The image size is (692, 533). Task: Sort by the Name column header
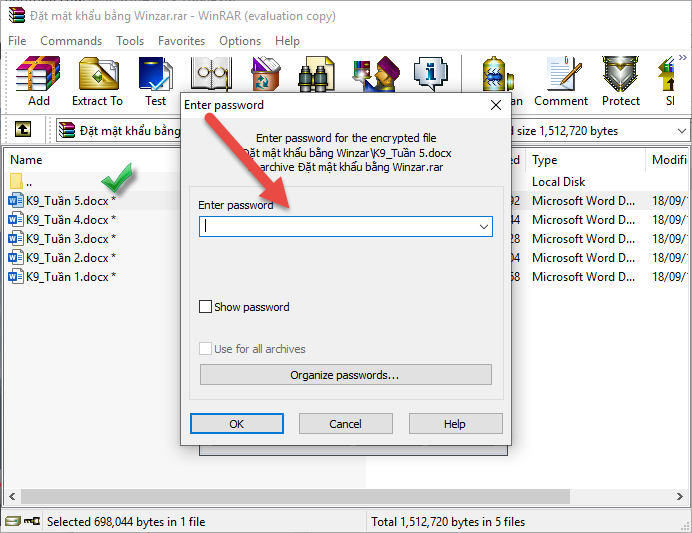tap(26, 160)
